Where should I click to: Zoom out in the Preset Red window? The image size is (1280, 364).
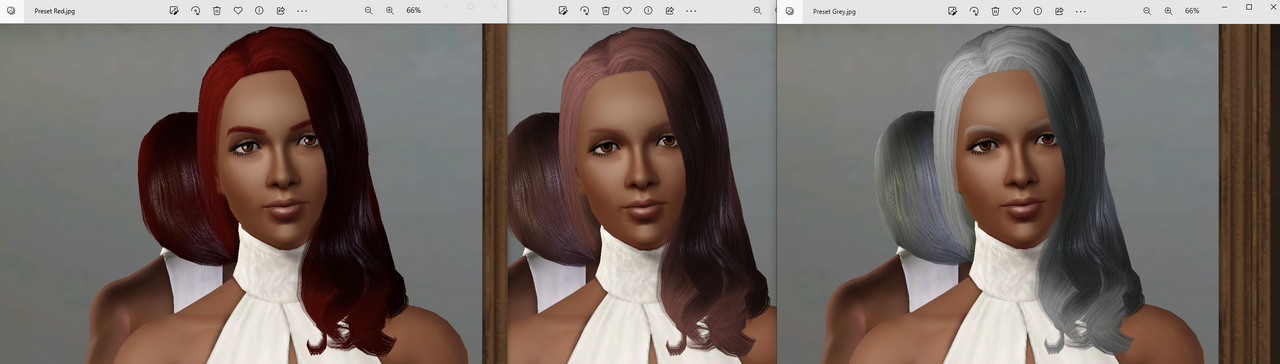(368, 10)
